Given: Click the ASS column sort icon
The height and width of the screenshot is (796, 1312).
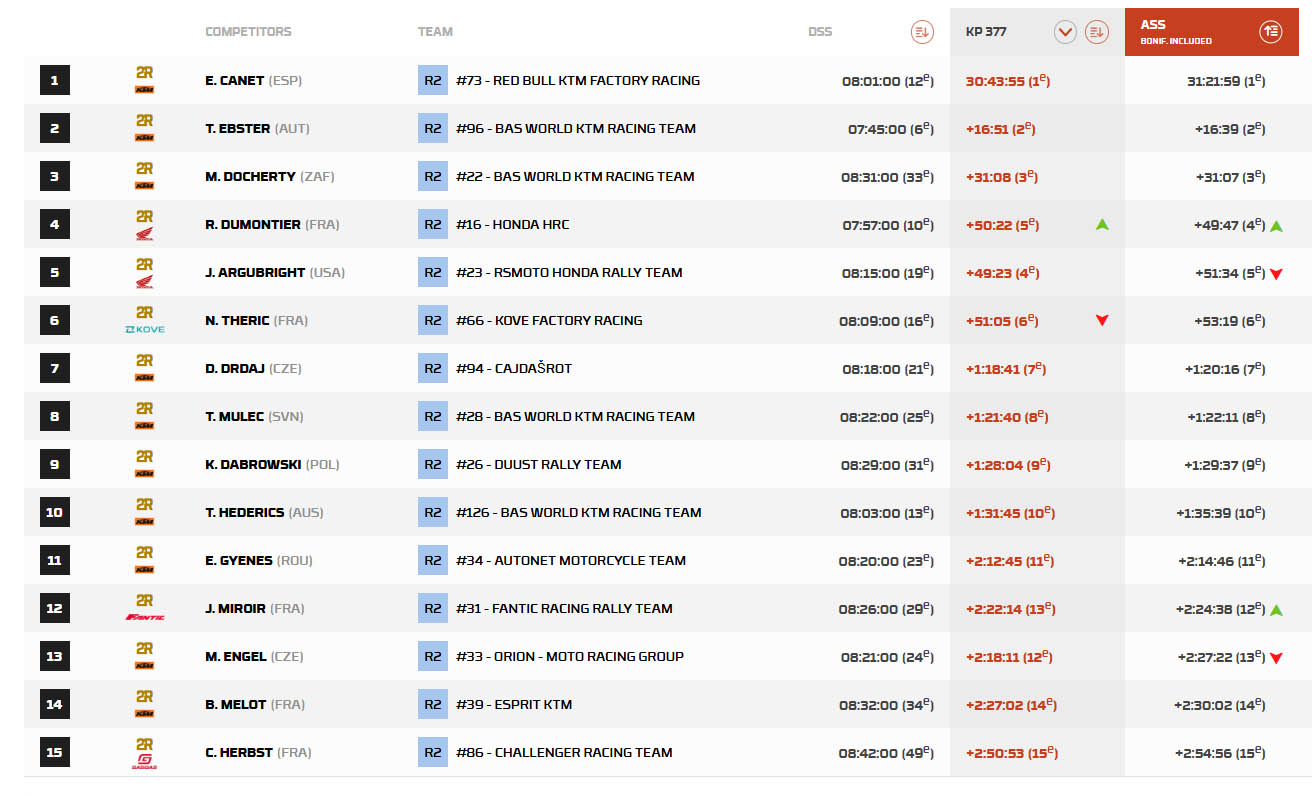Looking at the screenshot, I should coord(1270,32).
